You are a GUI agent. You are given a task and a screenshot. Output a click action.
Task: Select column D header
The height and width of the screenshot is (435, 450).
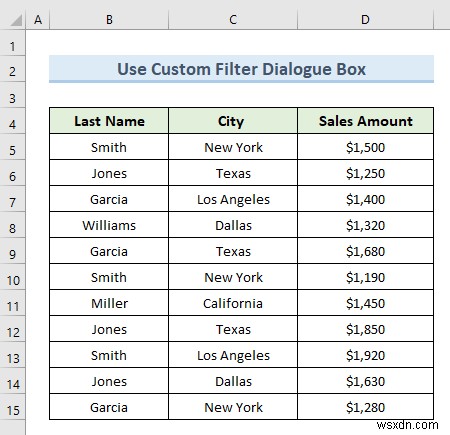365,20
